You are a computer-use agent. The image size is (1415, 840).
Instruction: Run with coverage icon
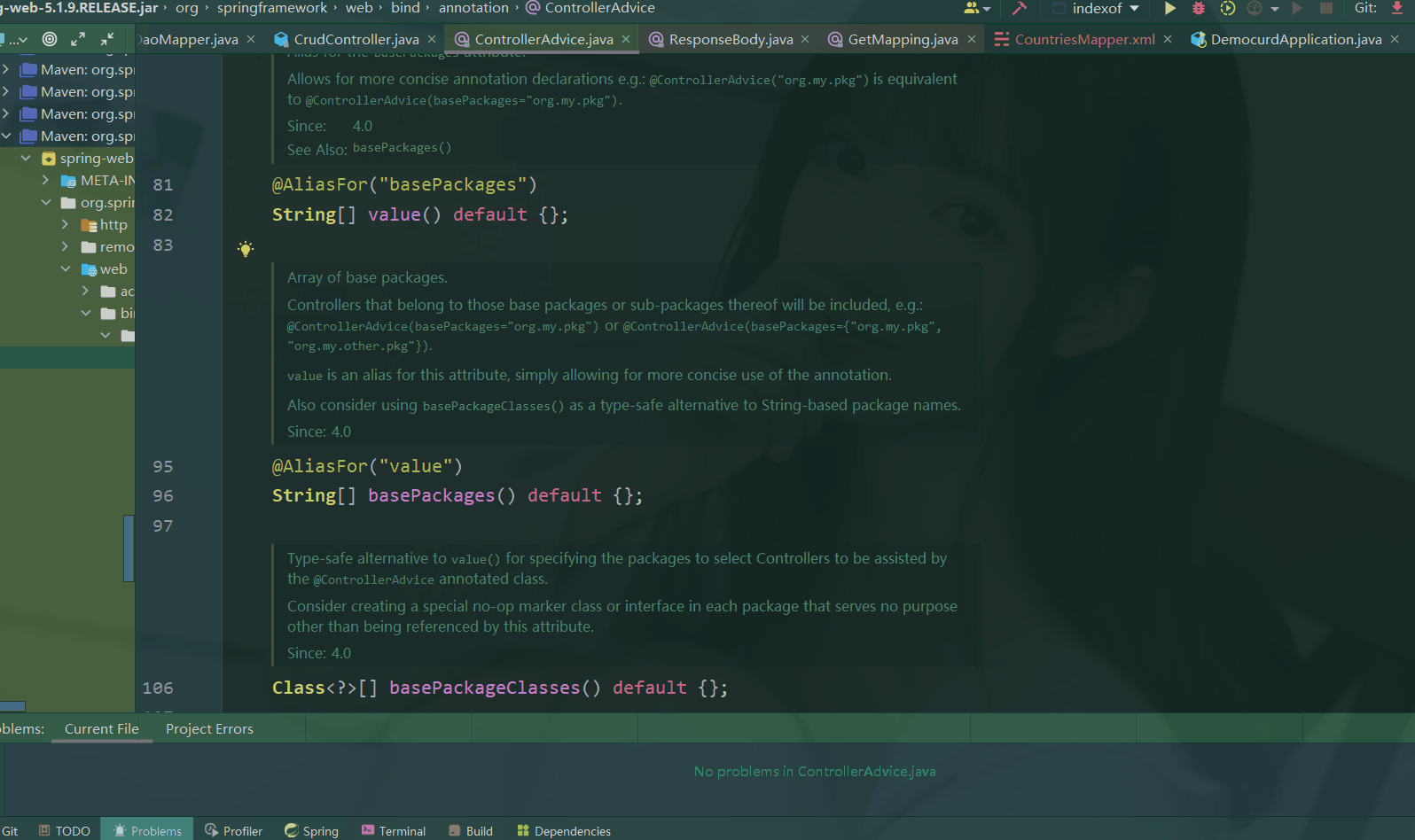pyautogui.click(x=1227, y=8)
